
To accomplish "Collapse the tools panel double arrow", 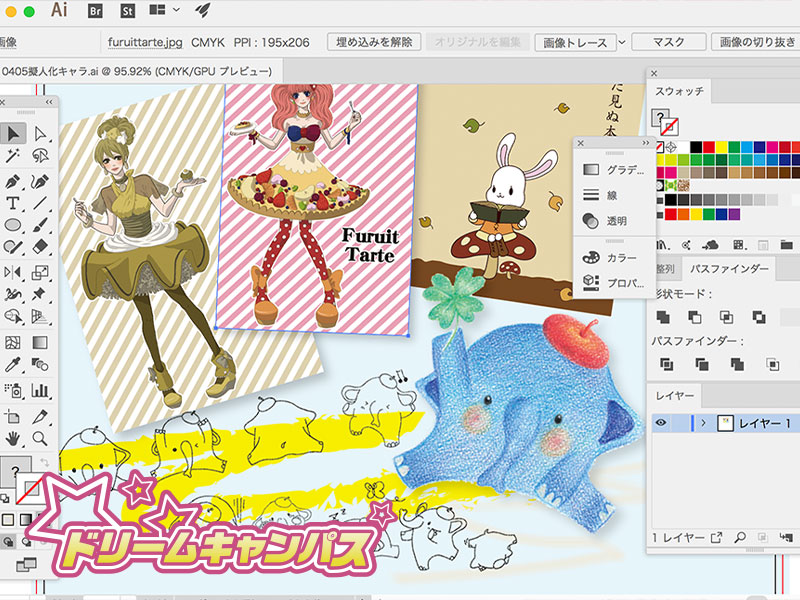I will (49, 102).
